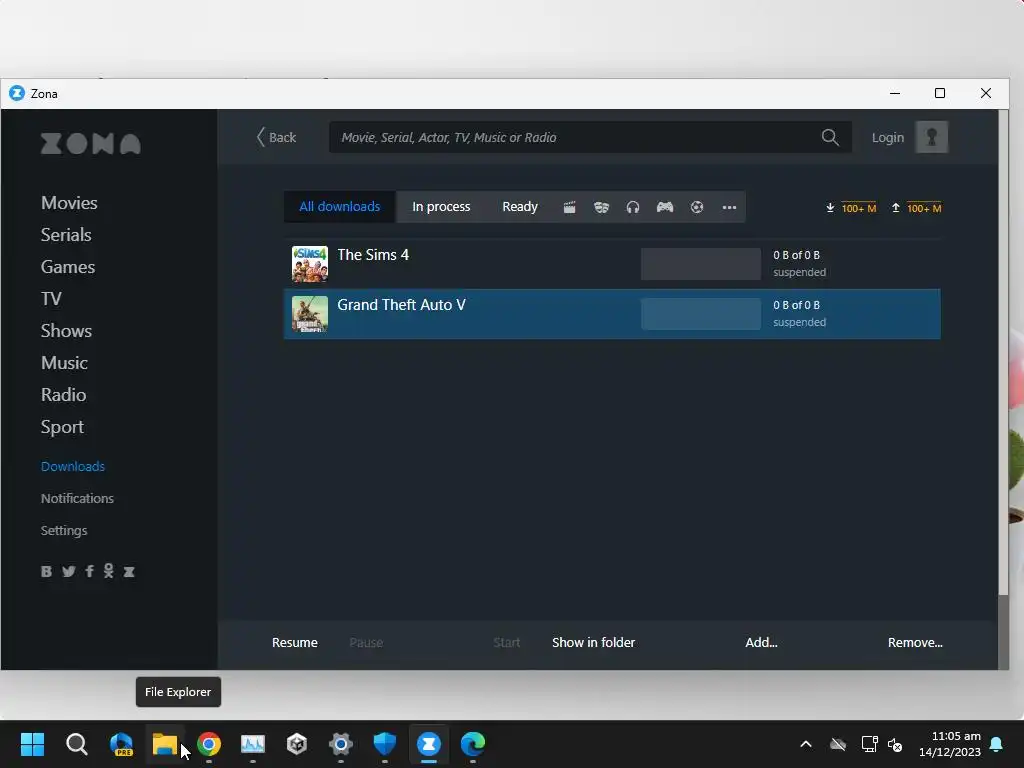This screenshot has width=1024, height=768.
Task: Open the Twitter social link icon
Action: 69,571
